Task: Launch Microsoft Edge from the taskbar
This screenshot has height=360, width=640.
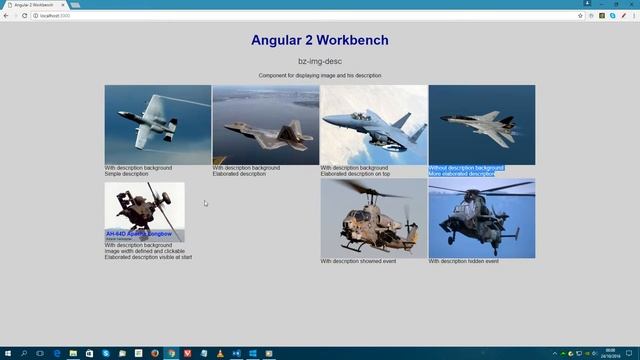Action: pyautogui.click(x=57, y=353)
